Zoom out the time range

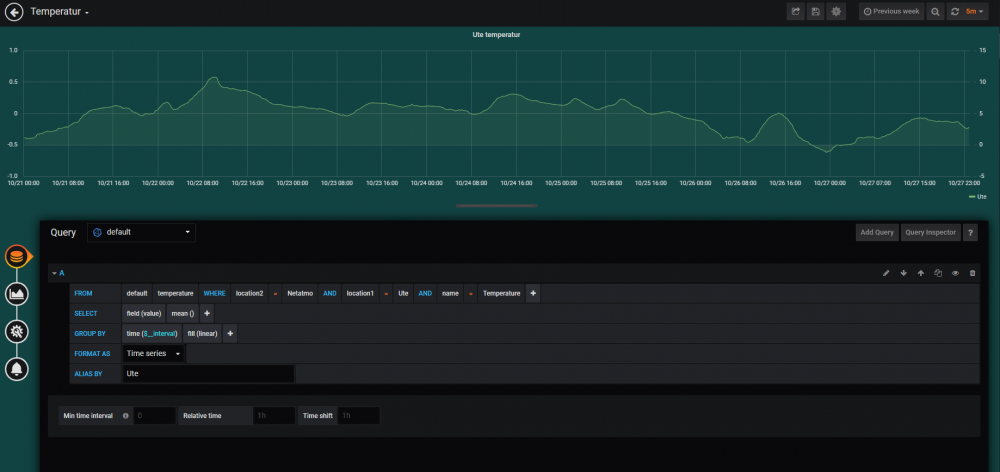click(x=935, y=12)
